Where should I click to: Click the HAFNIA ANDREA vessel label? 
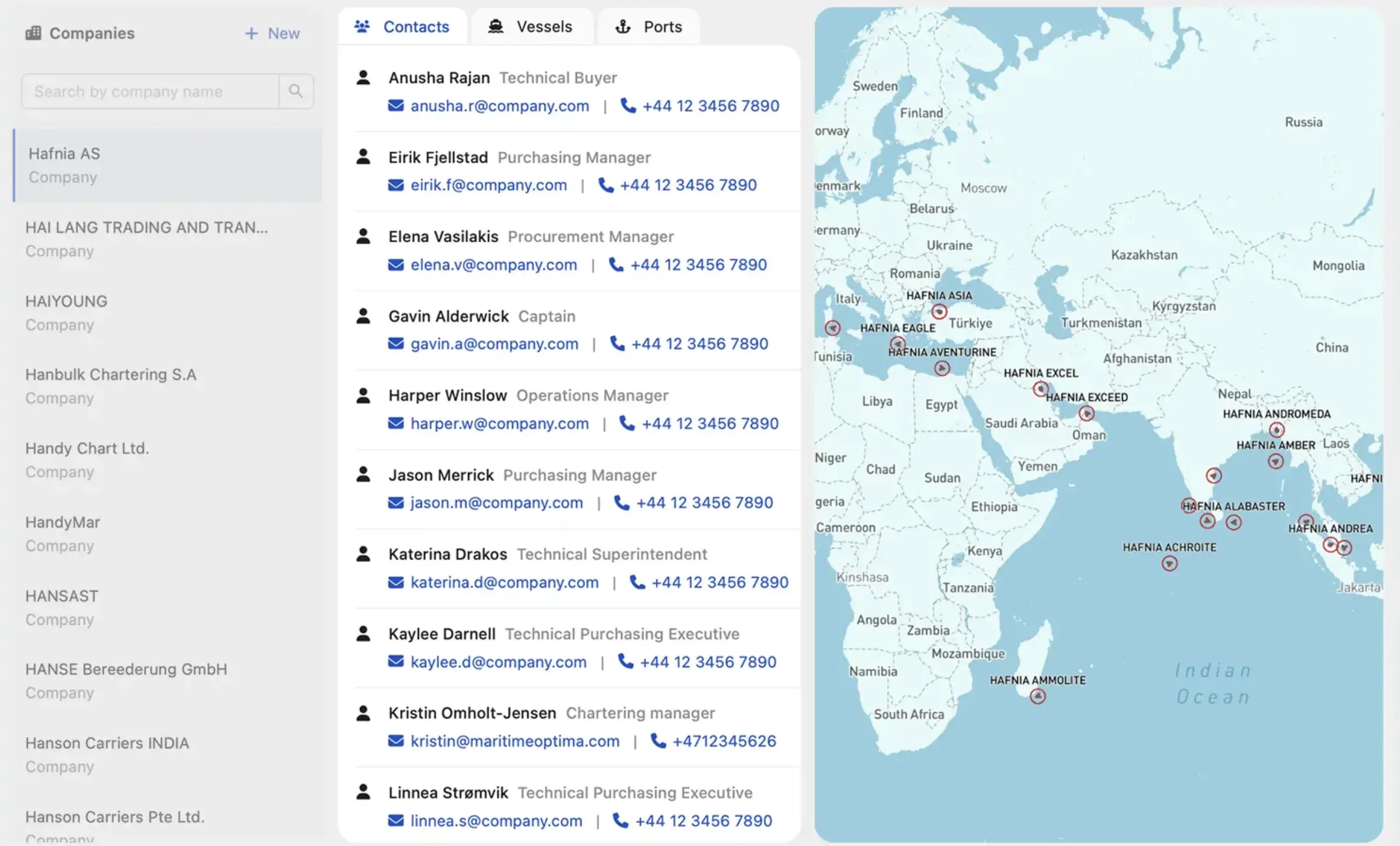tap(1330, 528)
